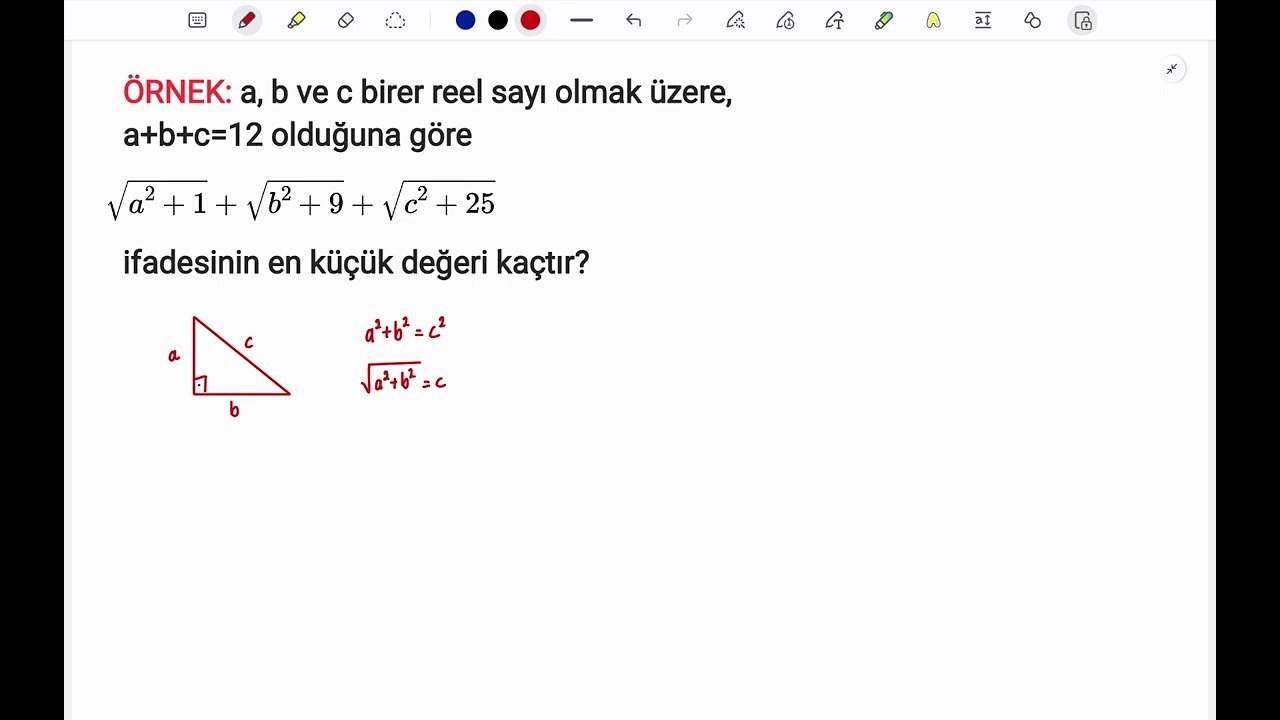This screenshot has width=1280, height=720.
Task: Click the hand-drawn right triangle
Action: tap(241, 356)
